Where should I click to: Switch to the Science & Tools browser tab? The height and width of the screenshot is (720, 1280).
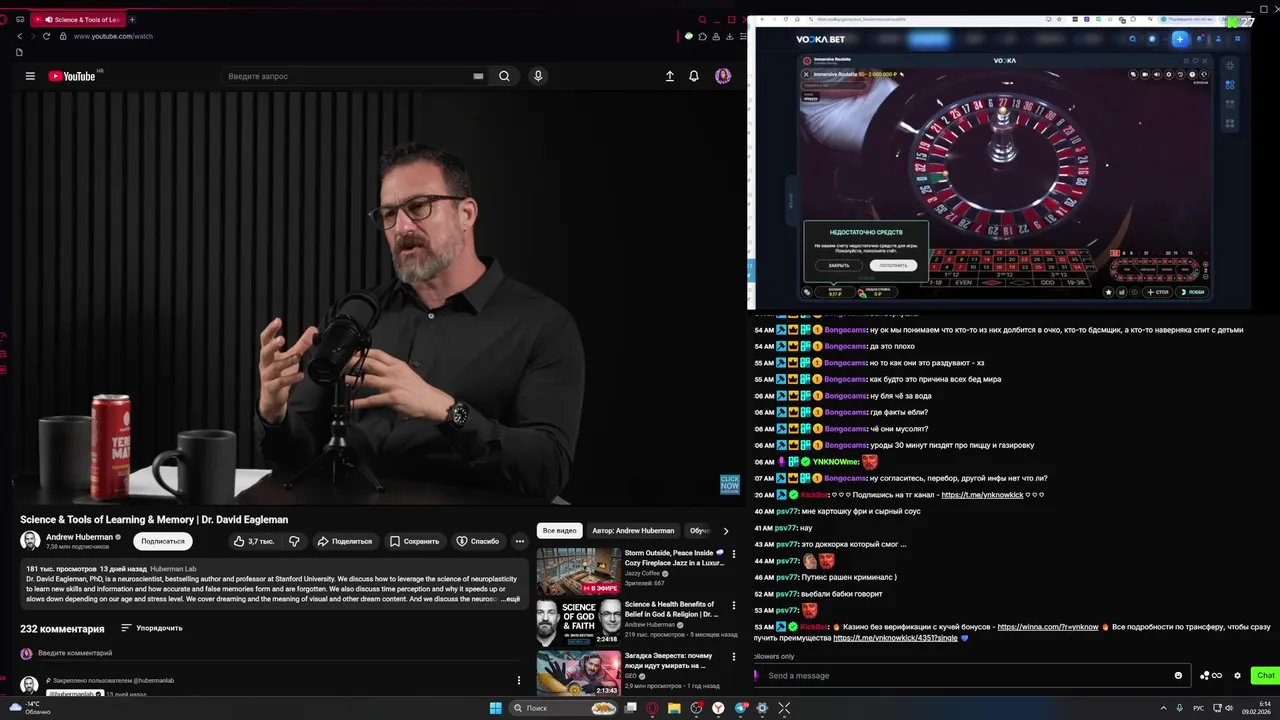(80, 19)
